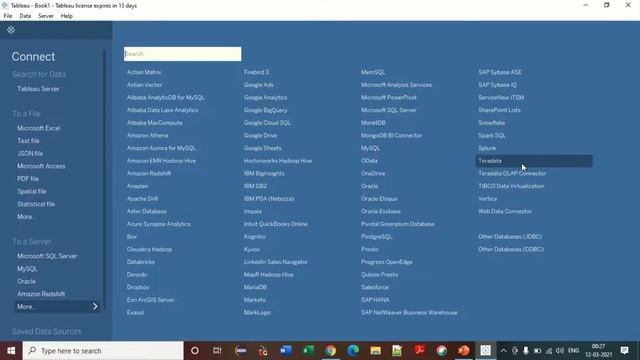Screen dimensions: 640x360
Task: Open the File menu
Action: 8,16
